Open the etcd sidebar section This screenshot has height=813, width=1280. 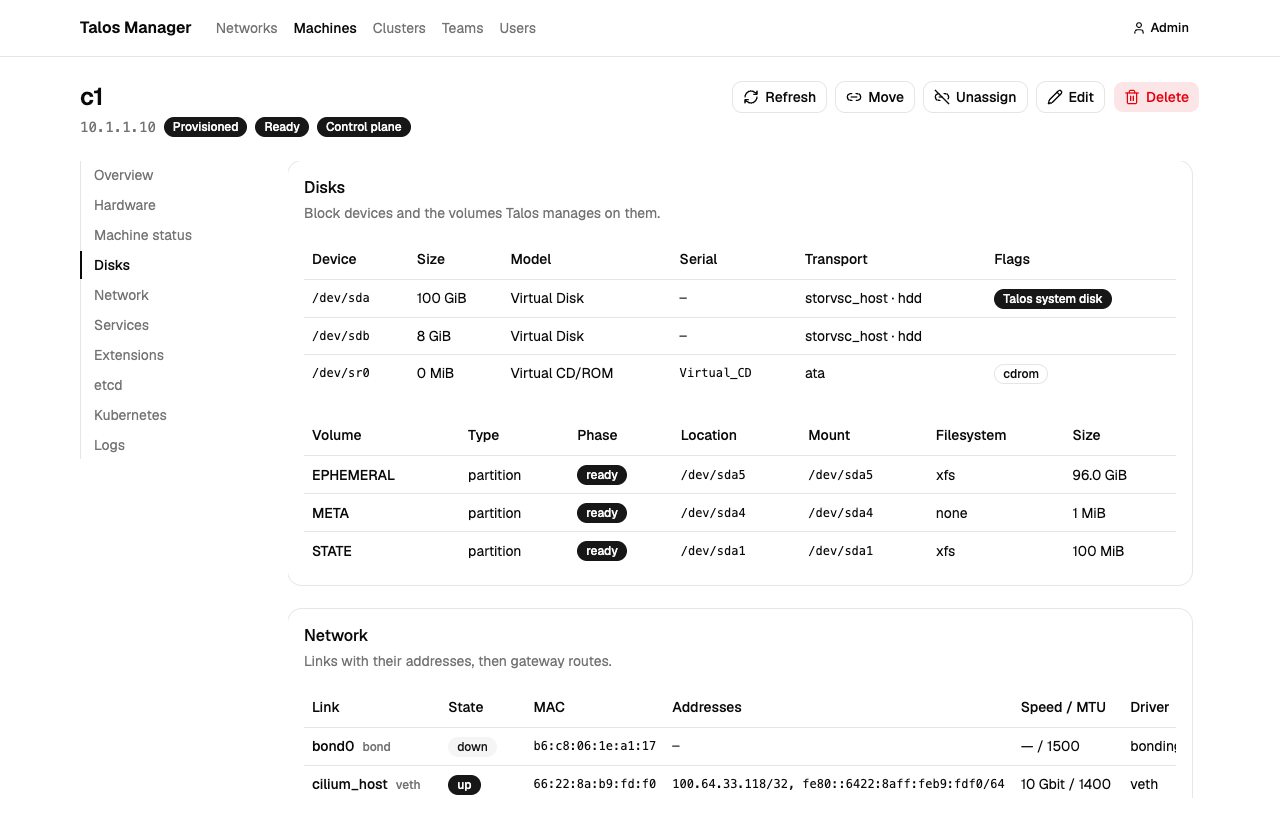point(108,385)
